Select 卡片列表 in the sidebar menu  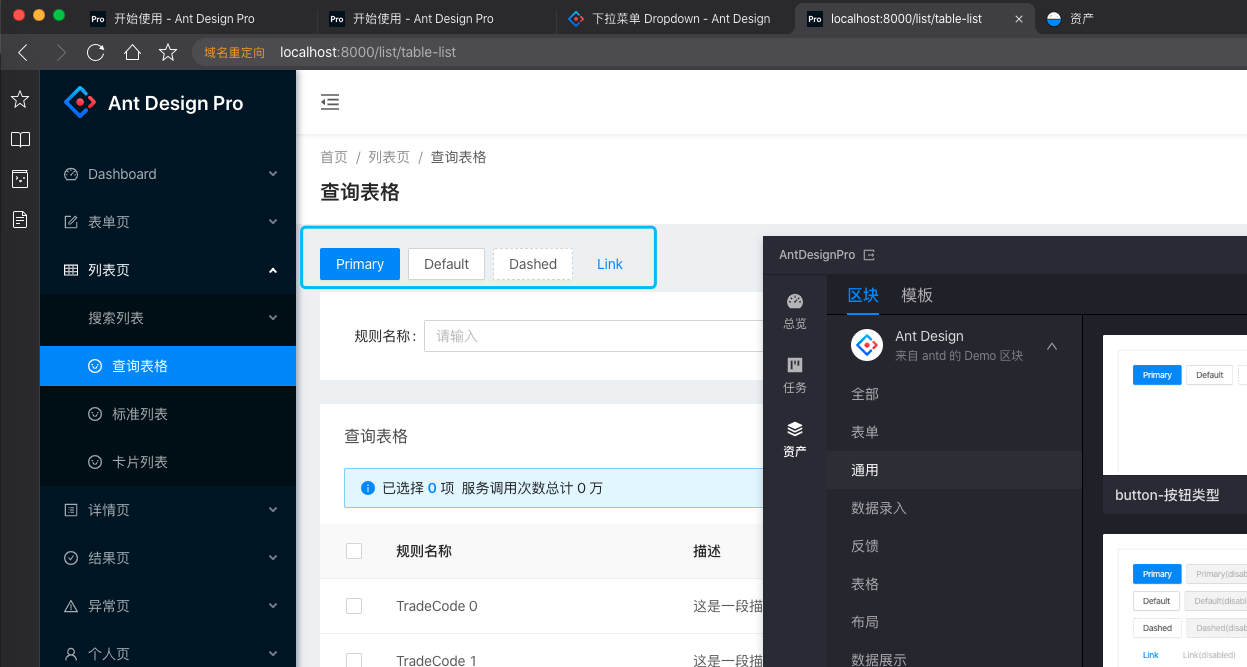pos(168,462)
